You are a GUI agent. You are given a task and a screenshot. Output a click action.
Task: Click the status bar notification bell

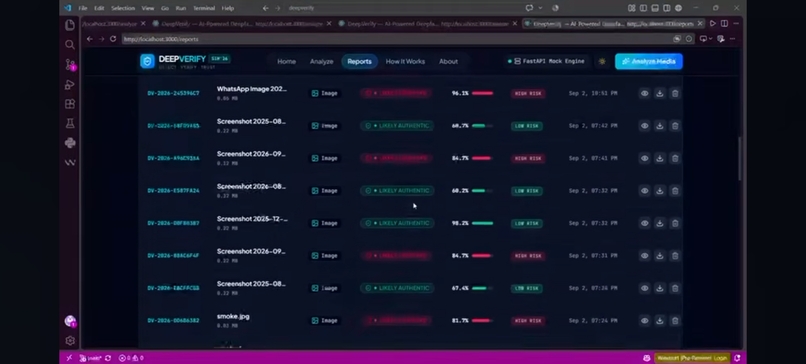(737, 358)
